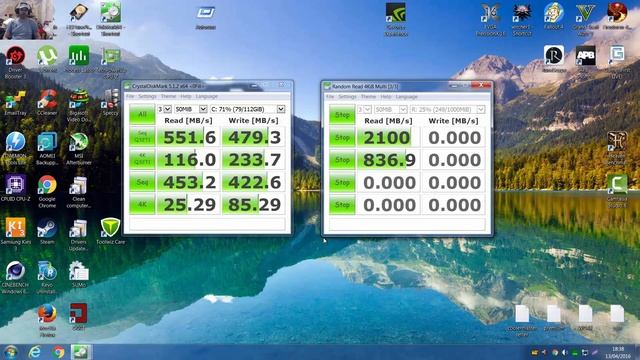
Task: Click the green All benchmark button
Action: [142, 114]
